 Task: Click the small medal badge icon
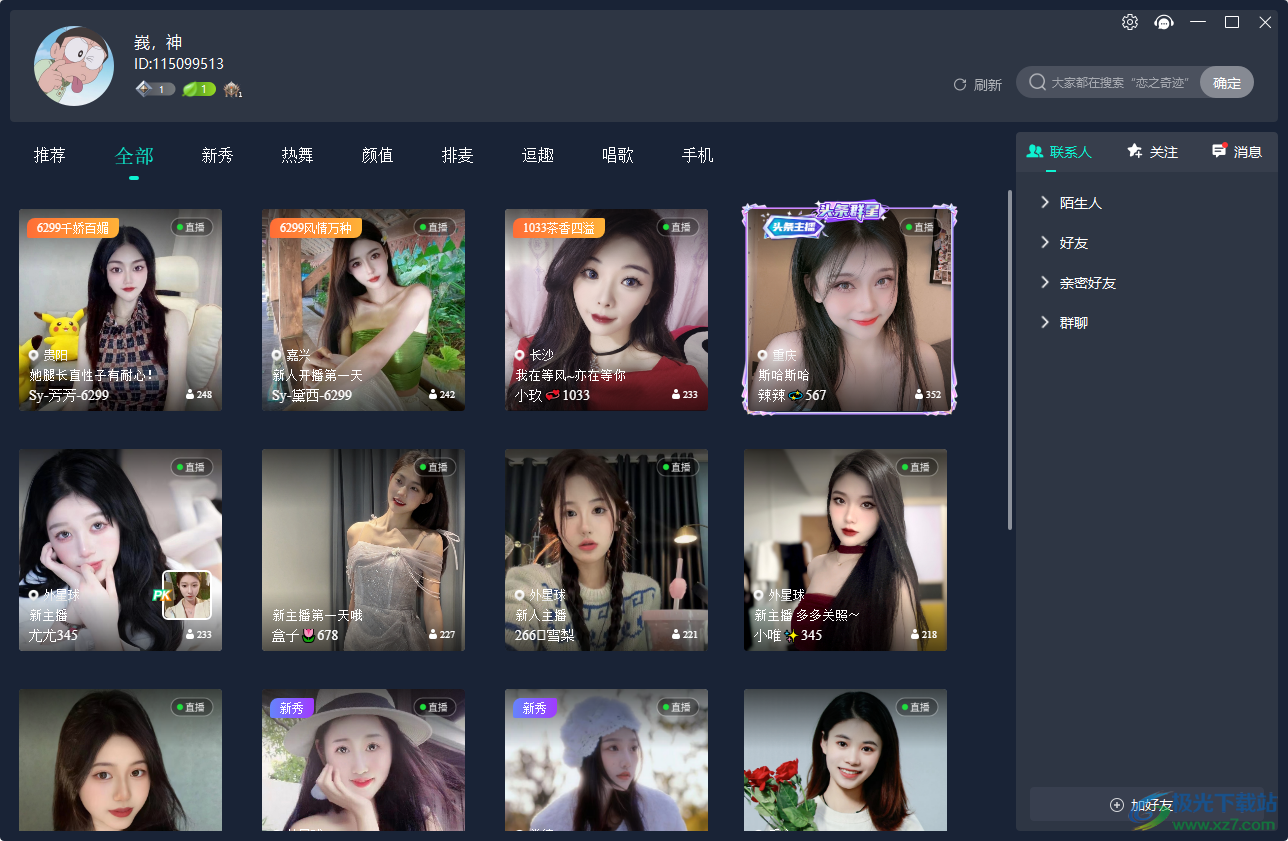pyautogui.click(x=233, y=89)
